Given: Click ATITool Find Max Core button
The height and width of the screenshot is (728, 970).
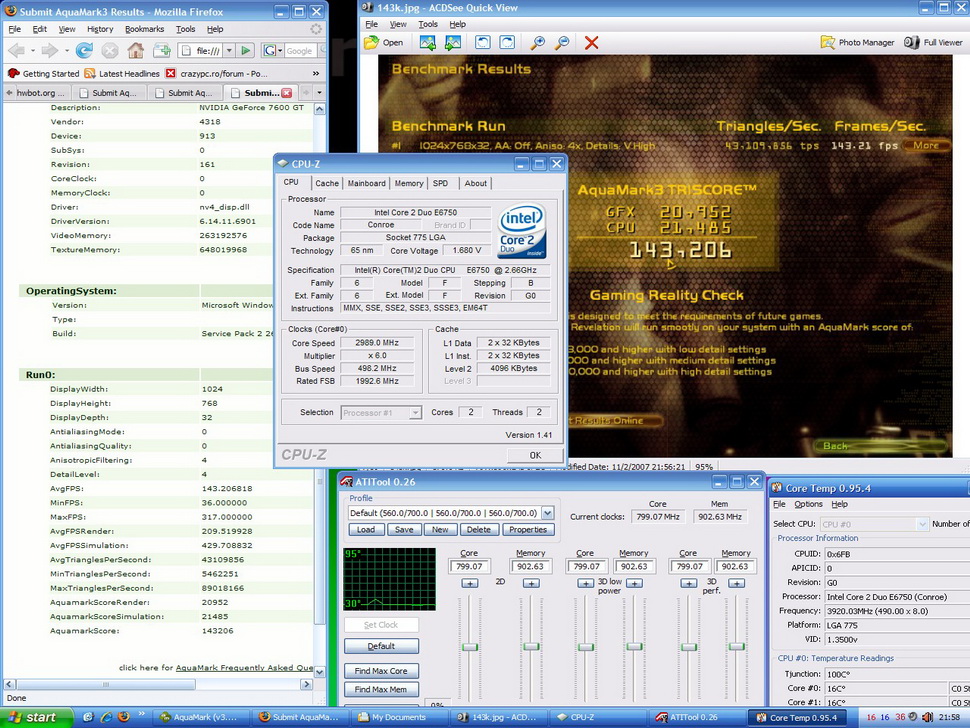Looking at the screenshot, I should coord(381,671).
